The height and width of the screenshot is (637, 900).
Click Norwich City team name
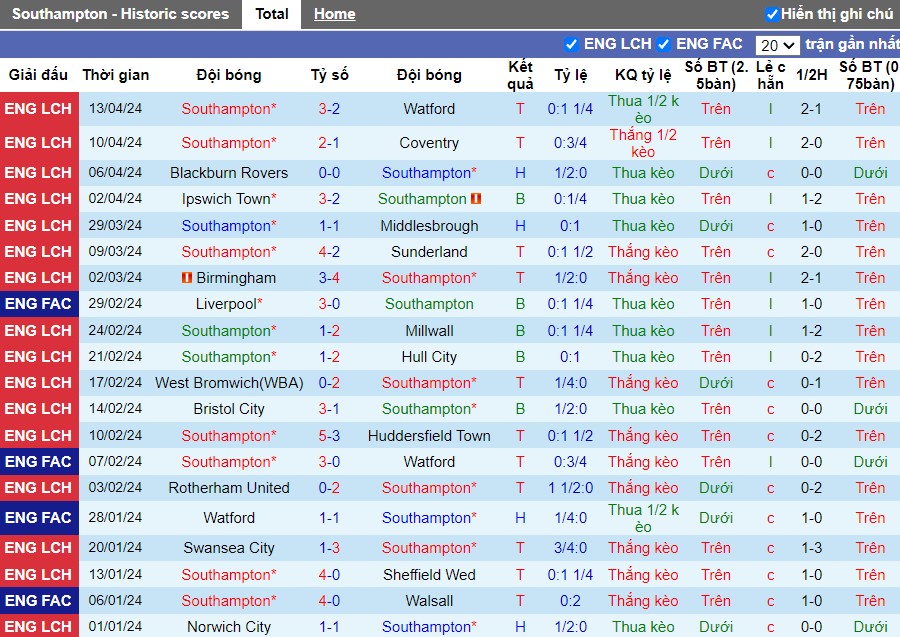point(228,627)
